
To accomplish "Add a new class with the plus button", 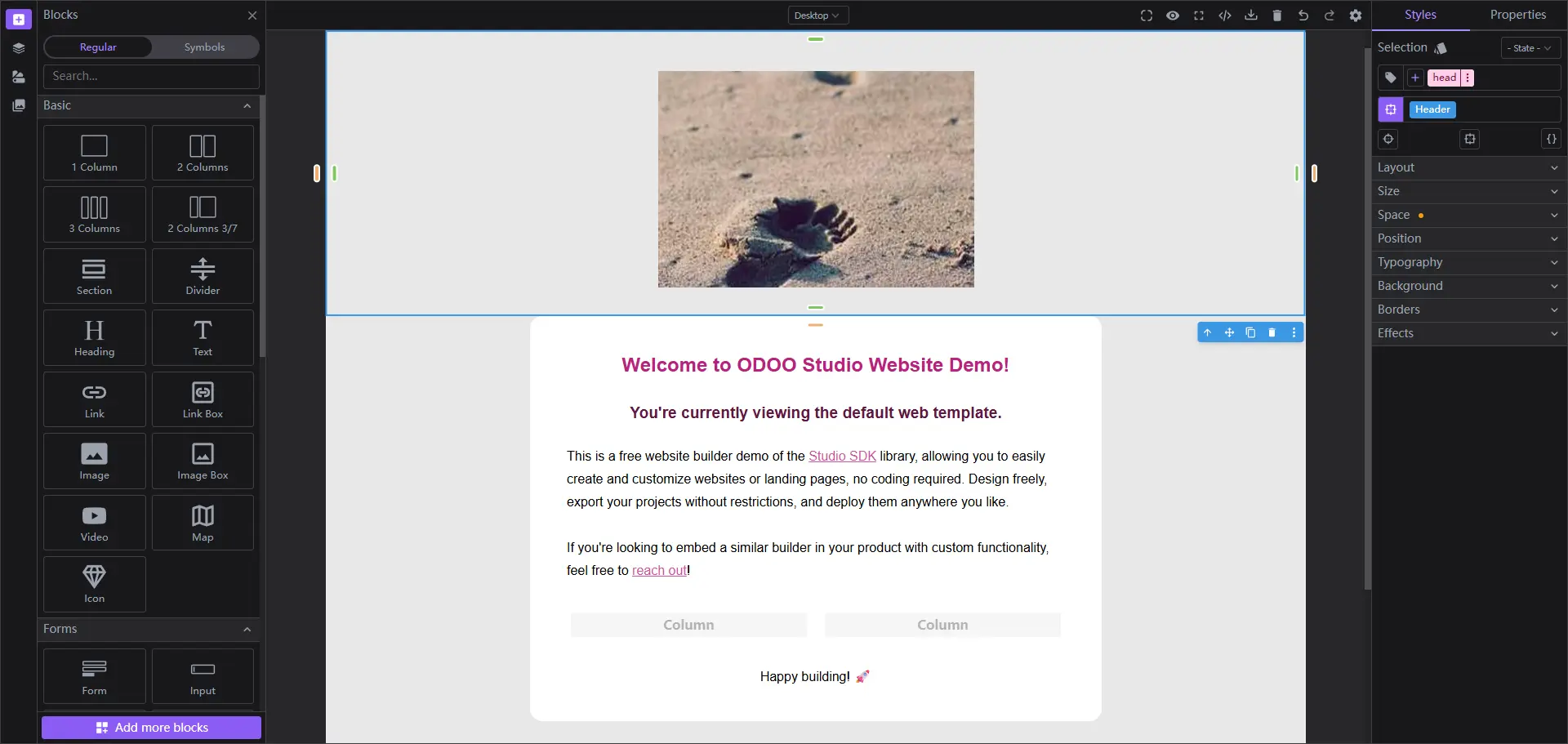I will pyautogui.click(x=1415, y=78).
